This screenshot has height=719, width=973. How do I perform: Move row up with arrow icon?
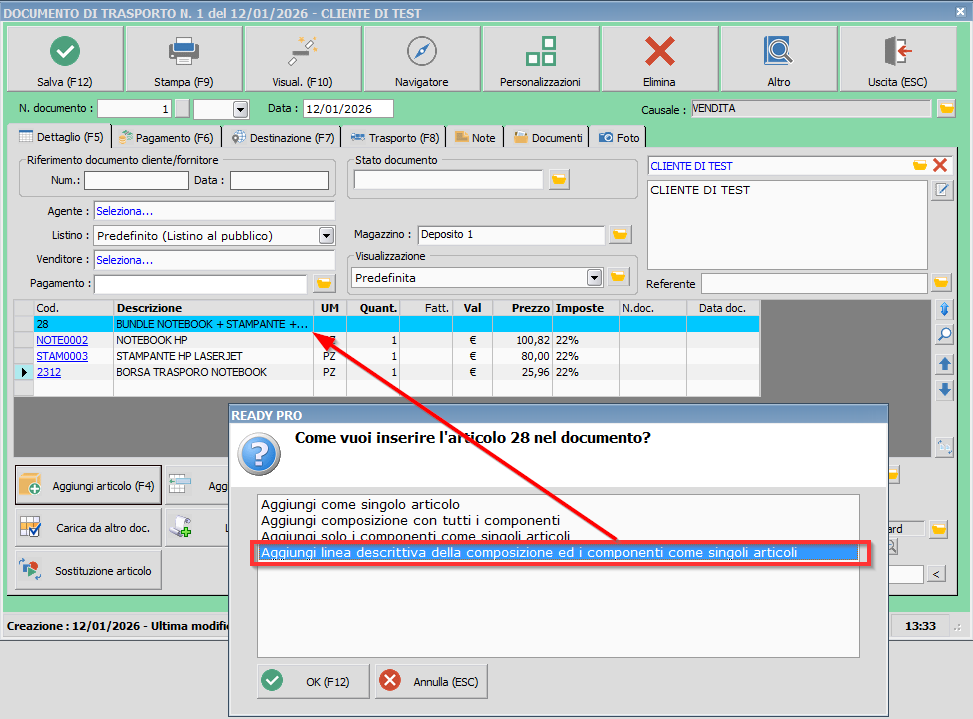(944, 364)
